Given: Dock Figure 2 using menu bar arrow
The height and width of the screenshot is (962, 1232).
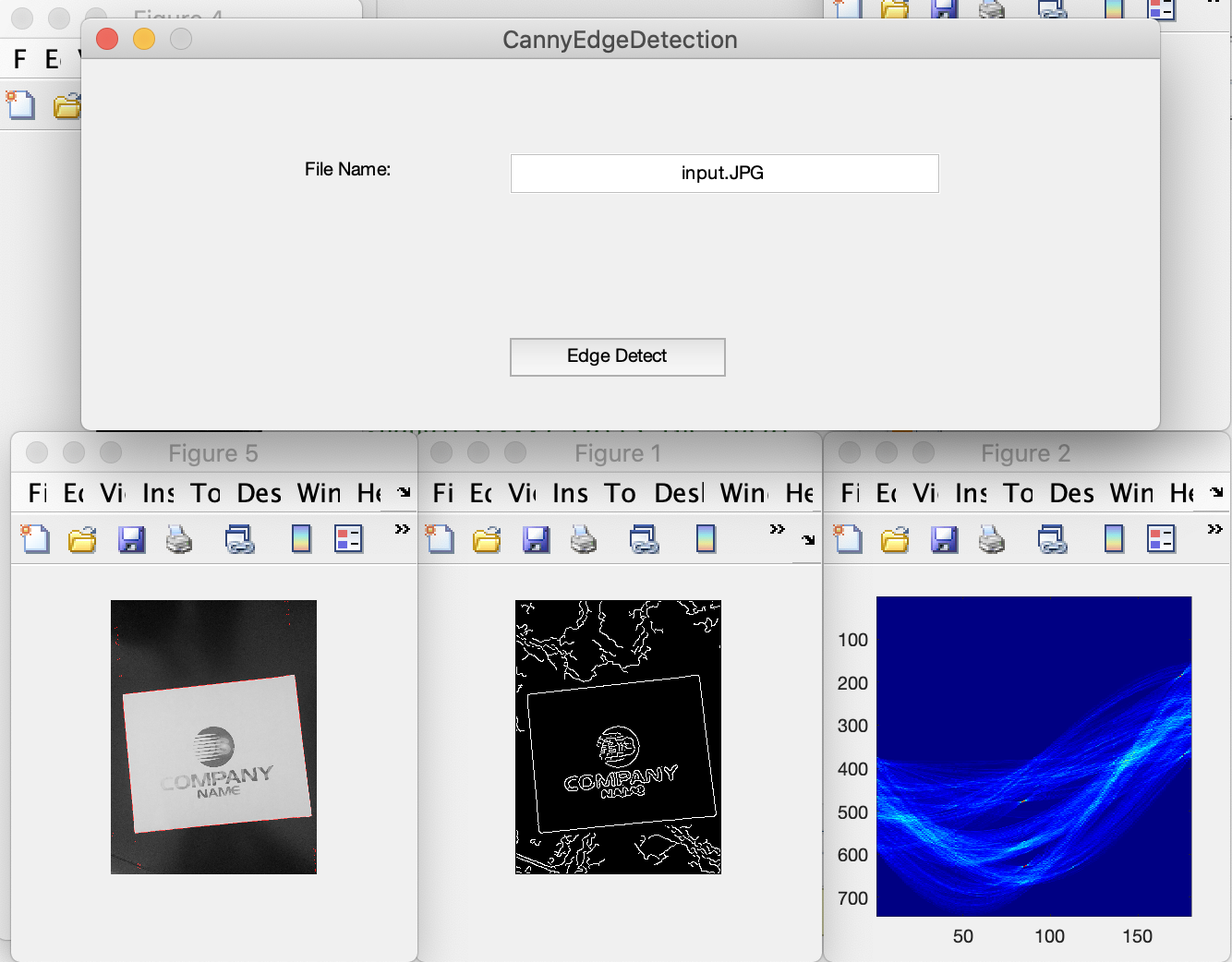Looking at the screenshot, I should click(x=1217, y=493).
